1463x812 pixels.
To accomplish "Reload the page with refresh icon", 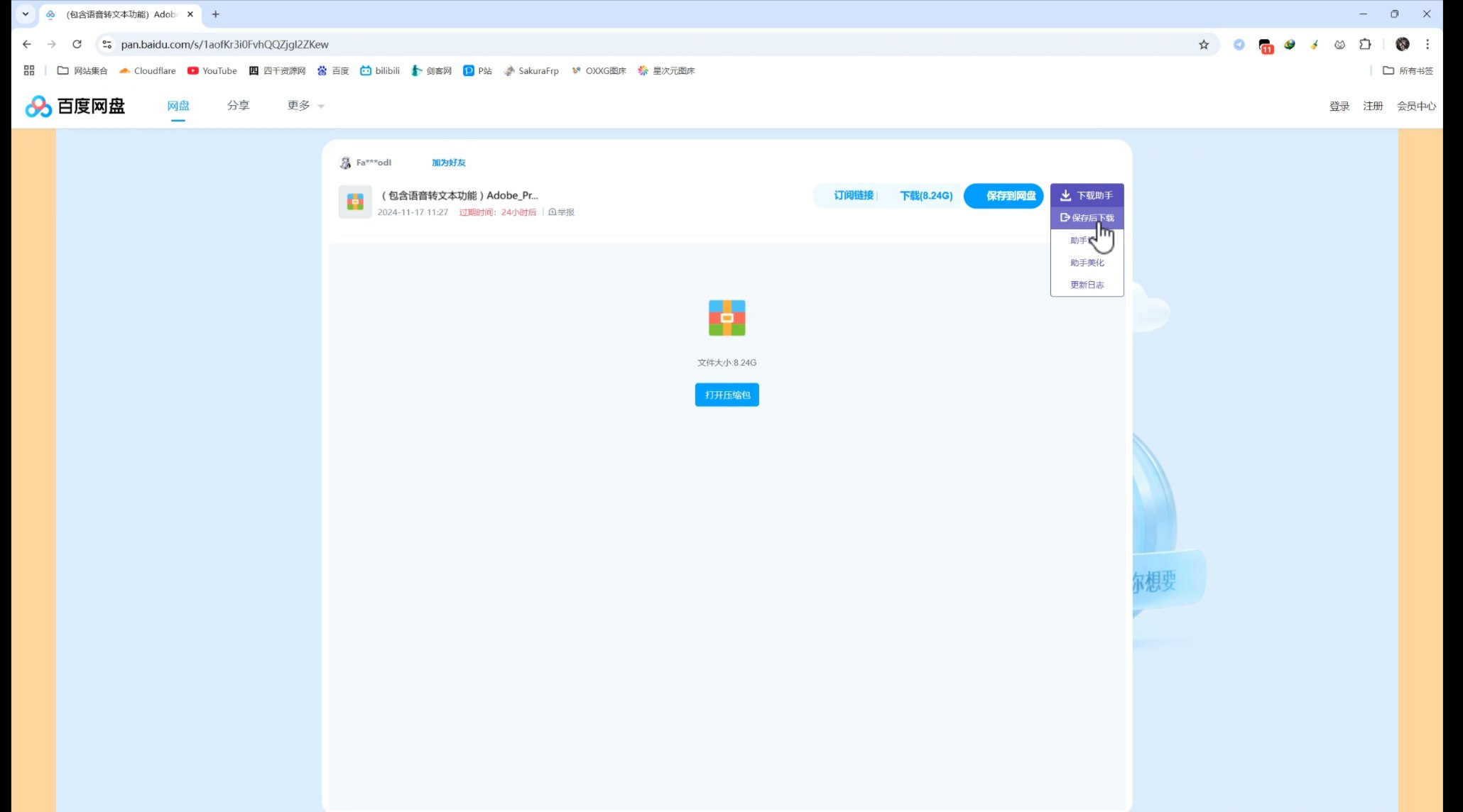I will click(77, 45).
